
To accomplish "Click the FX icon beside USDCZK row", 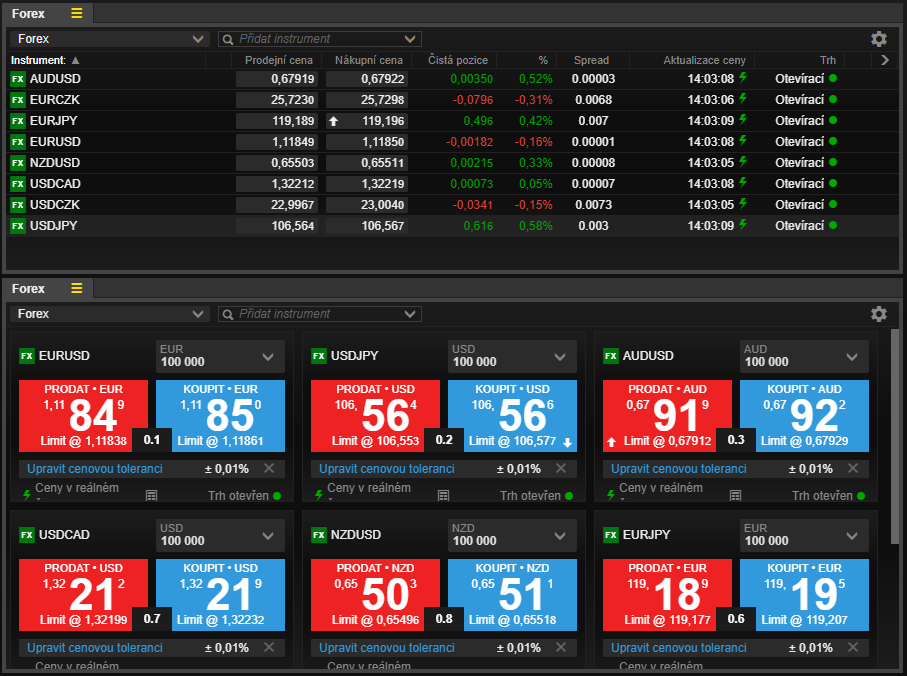I will 18,205.
